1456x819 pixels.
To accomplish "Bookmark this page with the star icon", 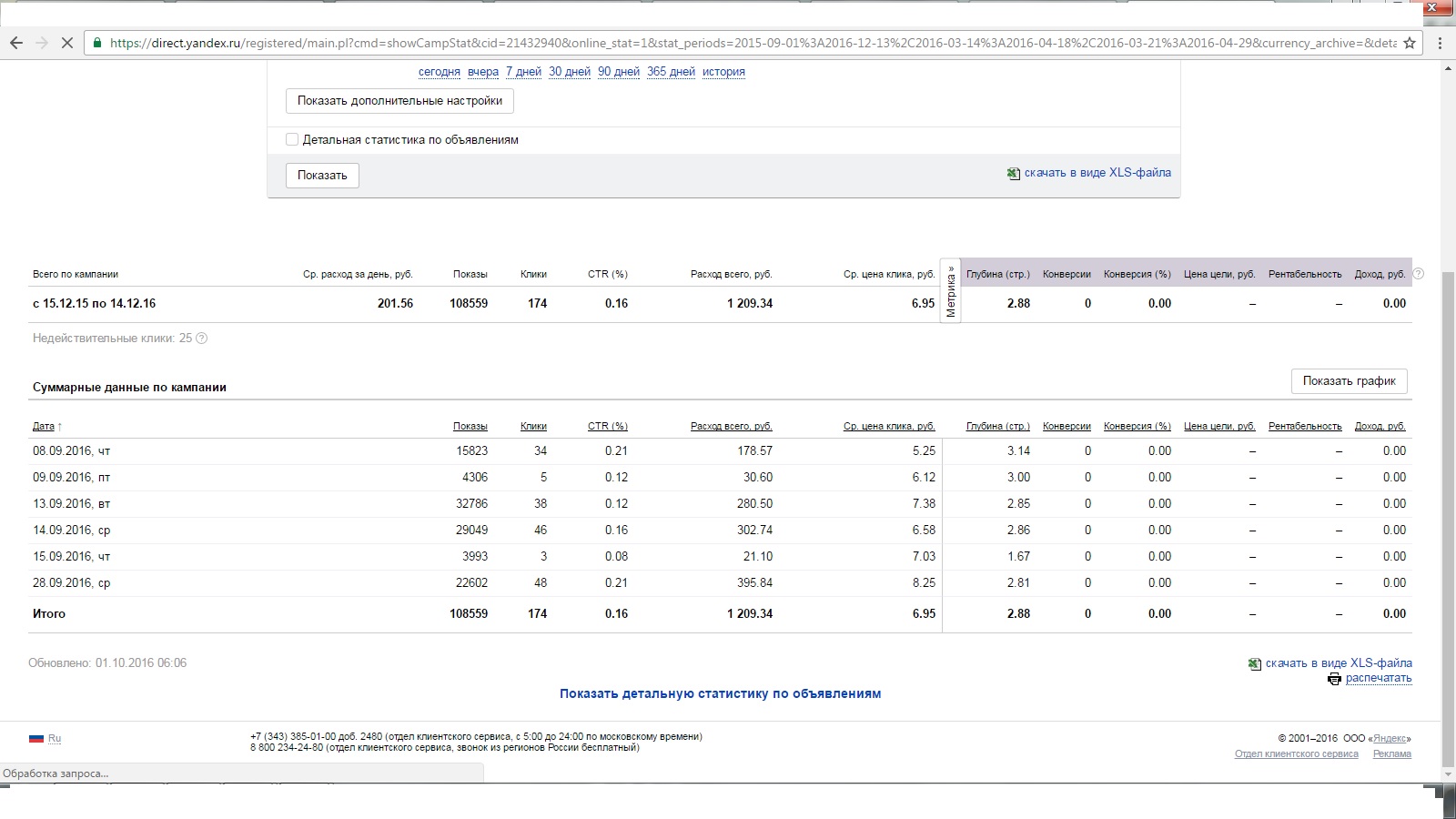I will [1410, 43].
